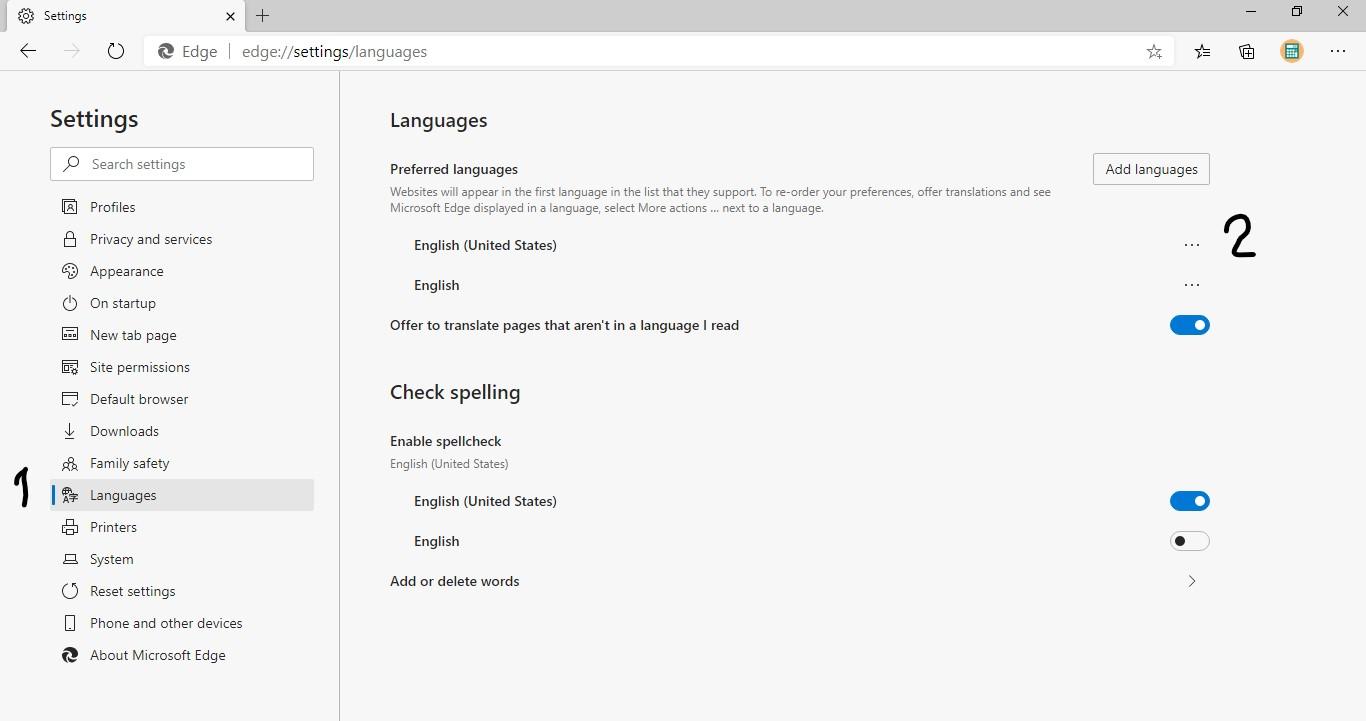Select Languages in settings sidebar

[182, 495]
